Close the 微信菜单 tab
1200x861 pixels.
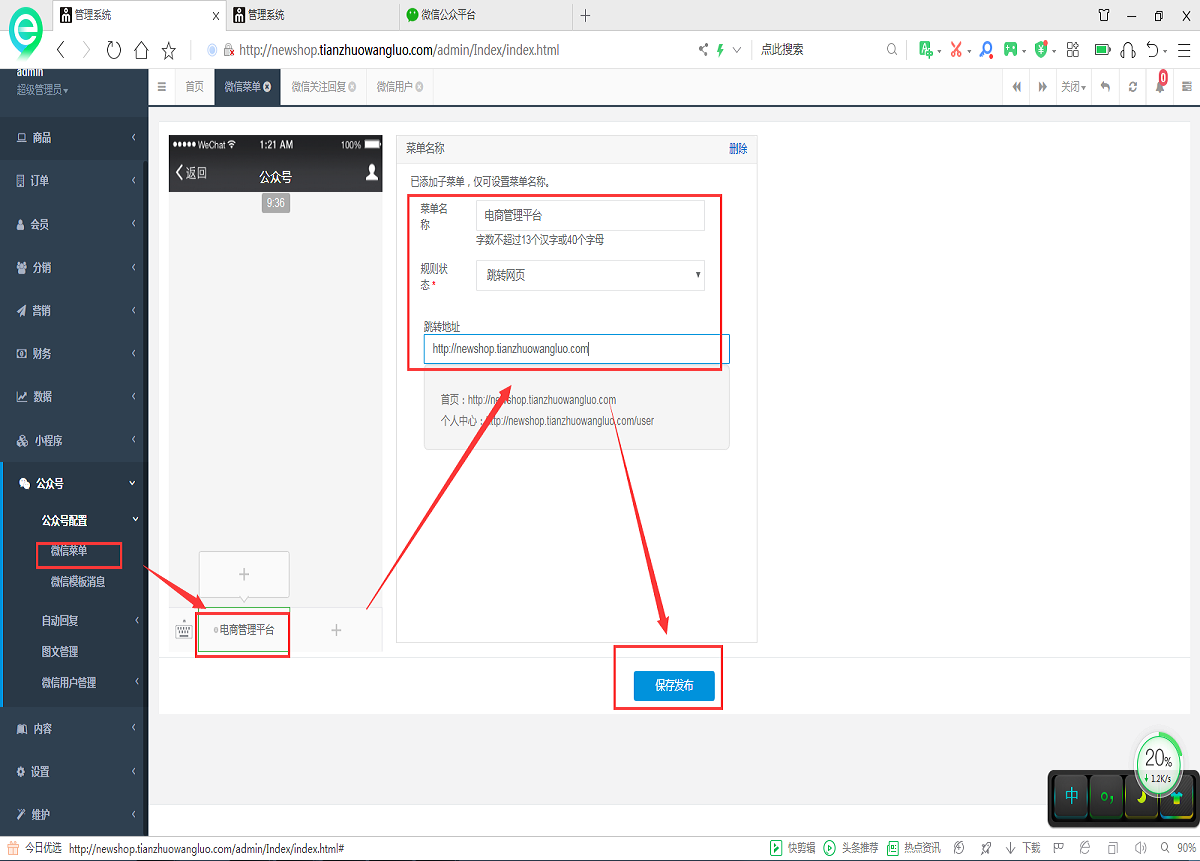click(x=267, y=87)
